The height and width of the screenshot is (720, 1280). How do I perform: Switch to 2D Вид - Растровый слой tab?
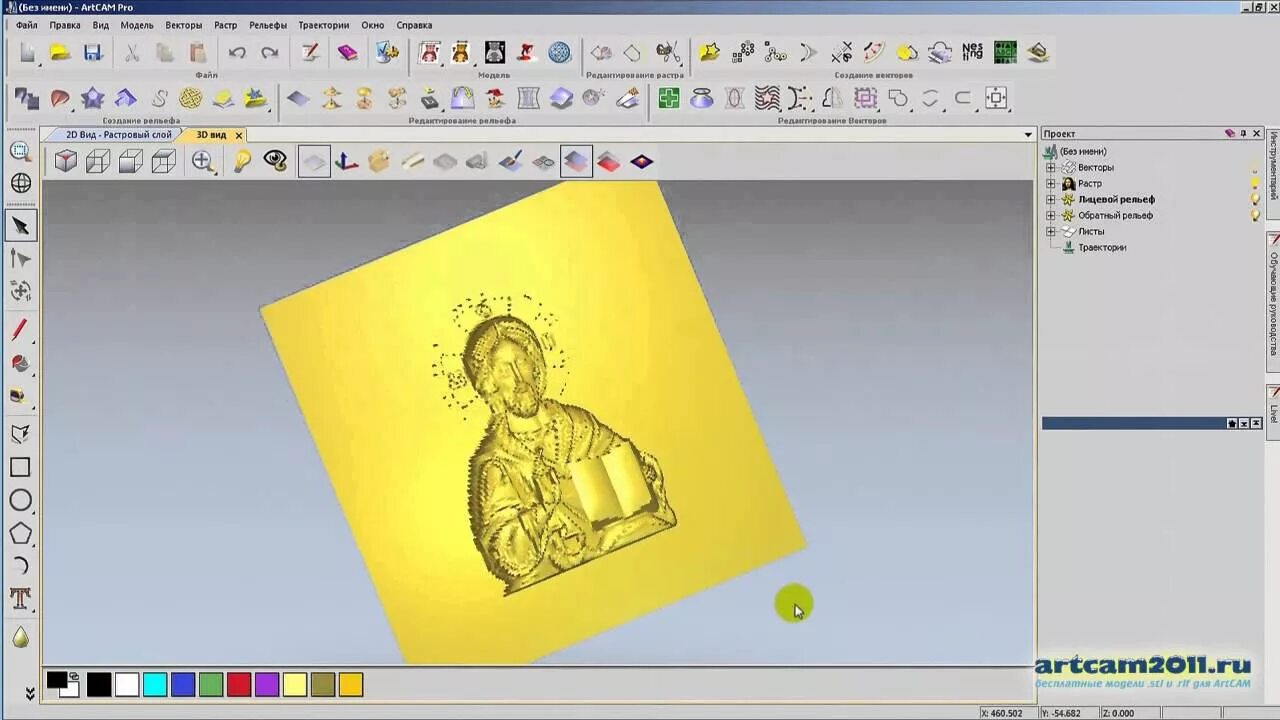coord(118,134)
